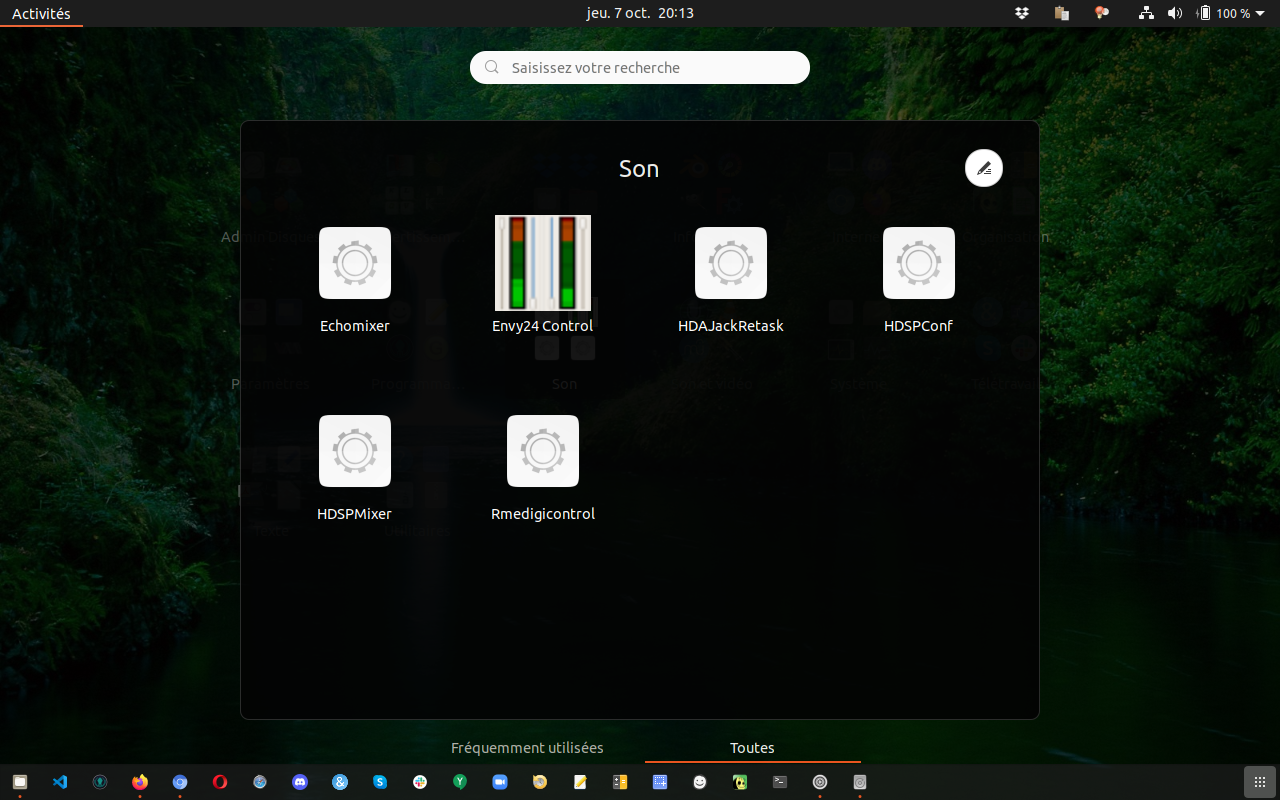The width and height of the screenshot is (1280, 800).
Task: Show applications grid button
Action: click(x=1260, y=782)
